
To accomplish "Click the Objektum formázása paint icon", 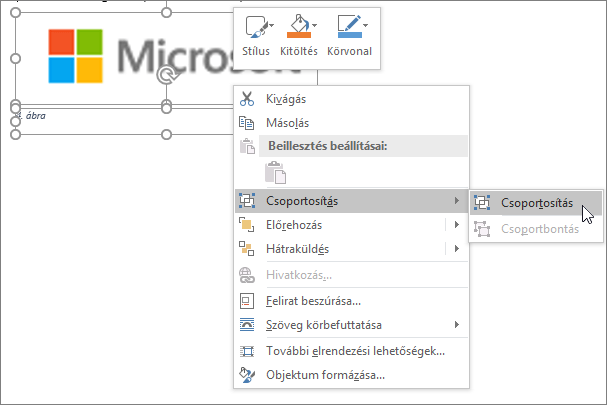I will (x=247, y=375).
